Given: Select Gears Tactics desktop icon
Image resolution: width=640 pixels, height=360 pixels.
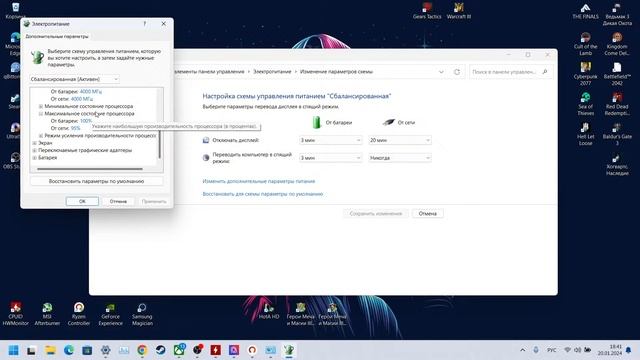Looking at the screenshot, I should point(427,11).
